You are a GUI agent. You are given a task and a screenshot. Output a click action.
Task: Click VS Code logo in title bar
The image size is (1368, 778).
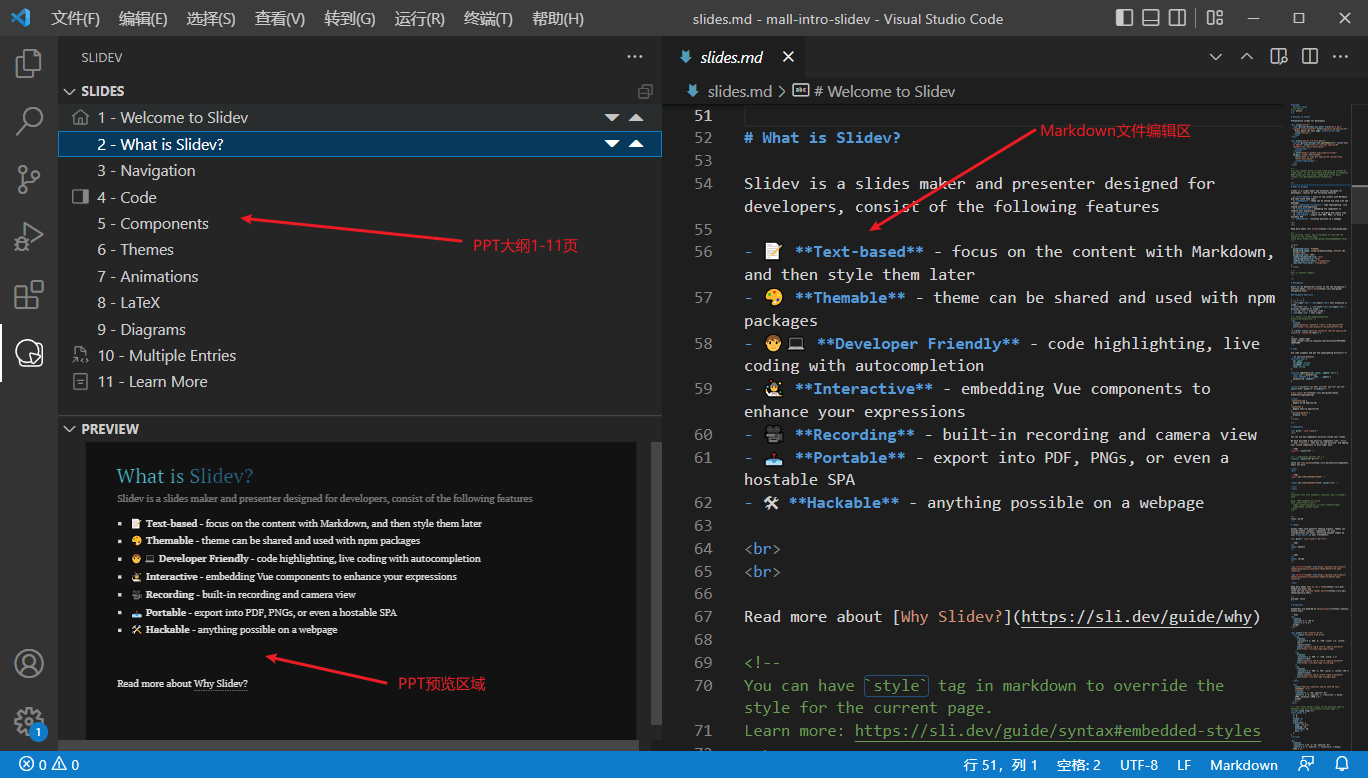(x=22, y=18)
